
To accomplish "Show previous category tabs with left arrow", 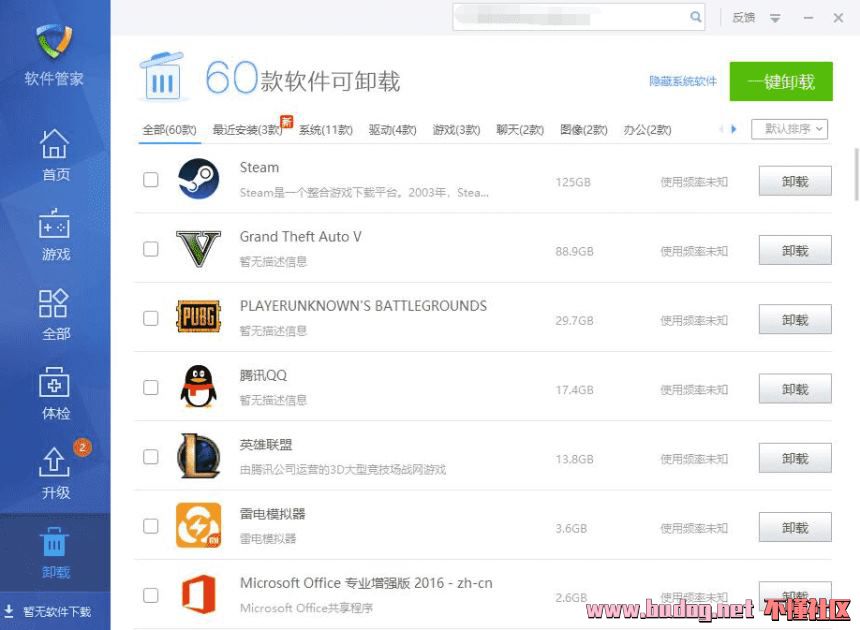I will pos(721,129).
